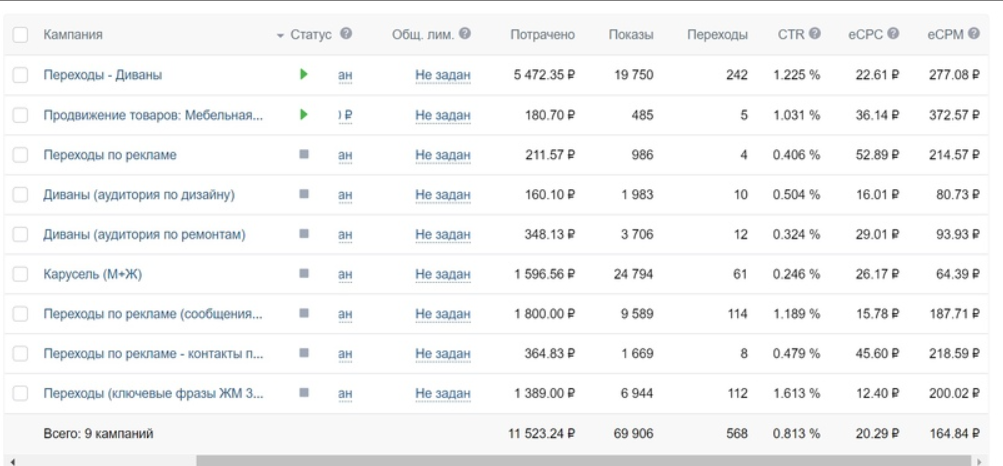Open Не задан limit for Переходы - Диваны
Screen dimensions: 1003x466
(x=443, y=75)
